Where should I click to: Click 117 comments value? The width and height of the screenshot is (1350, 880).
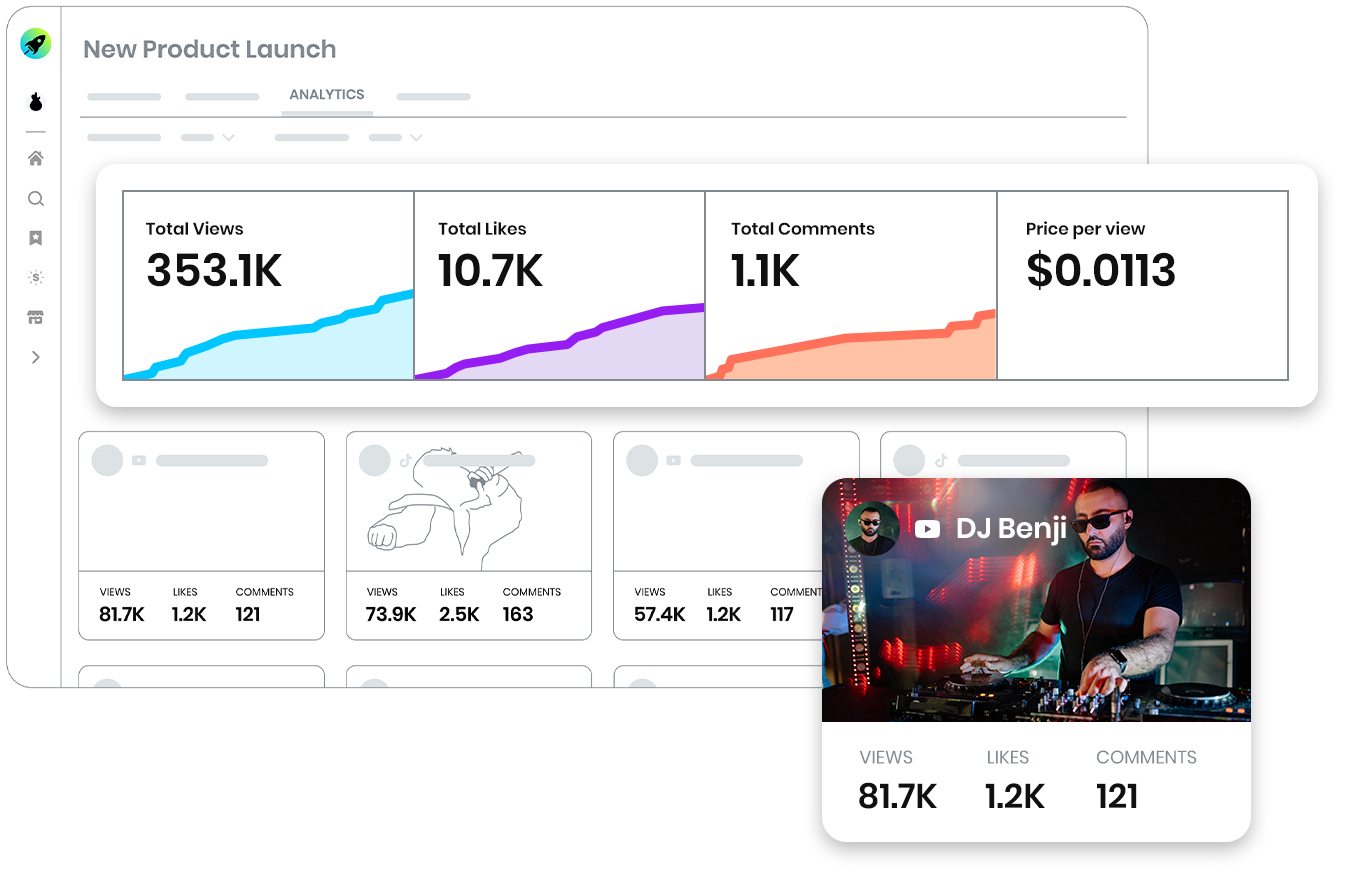click(x=782, y=614)
